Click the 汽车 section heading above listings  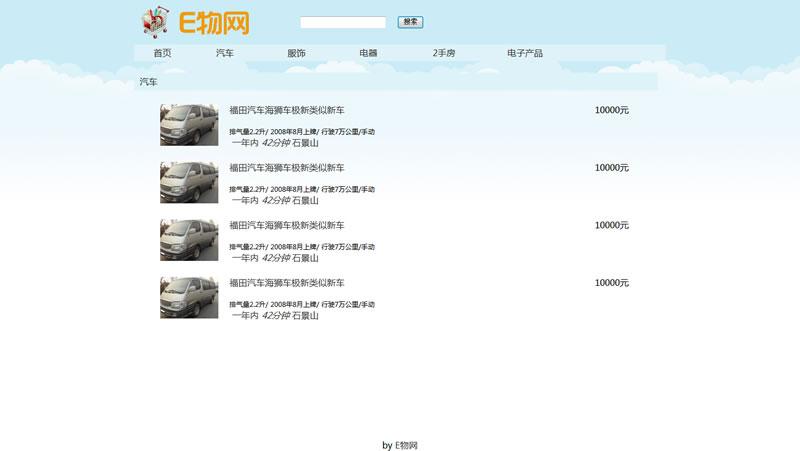click(148, 82)
